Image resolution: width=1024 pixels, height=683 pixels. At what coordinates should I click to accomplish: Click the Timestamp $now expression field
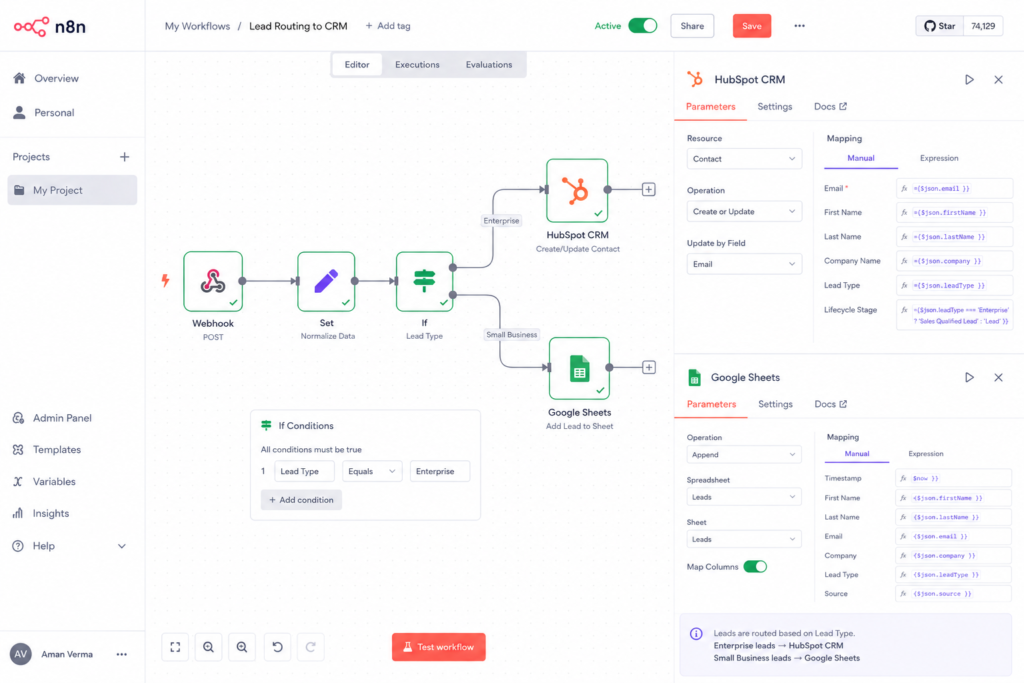[953, 478]
